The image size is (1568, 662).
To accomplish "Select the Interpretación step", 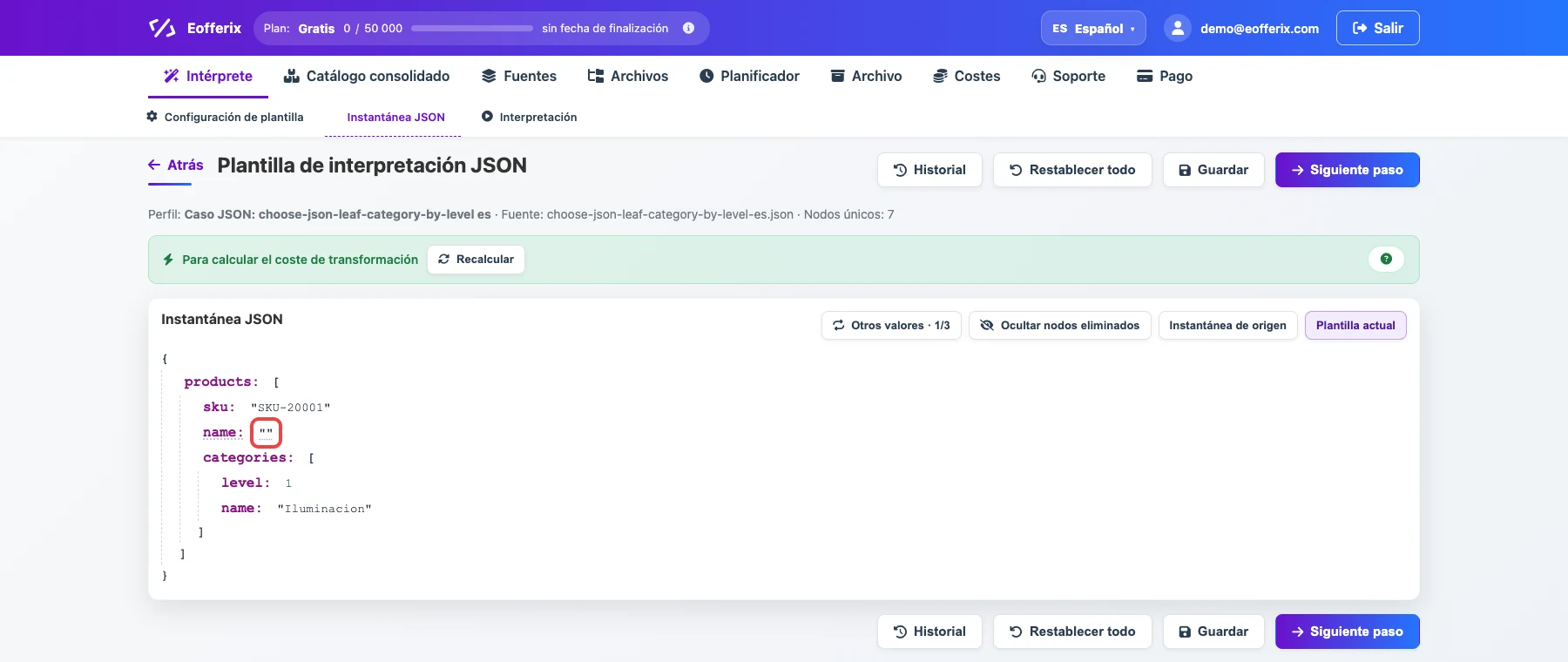I will tap(530, 117).
